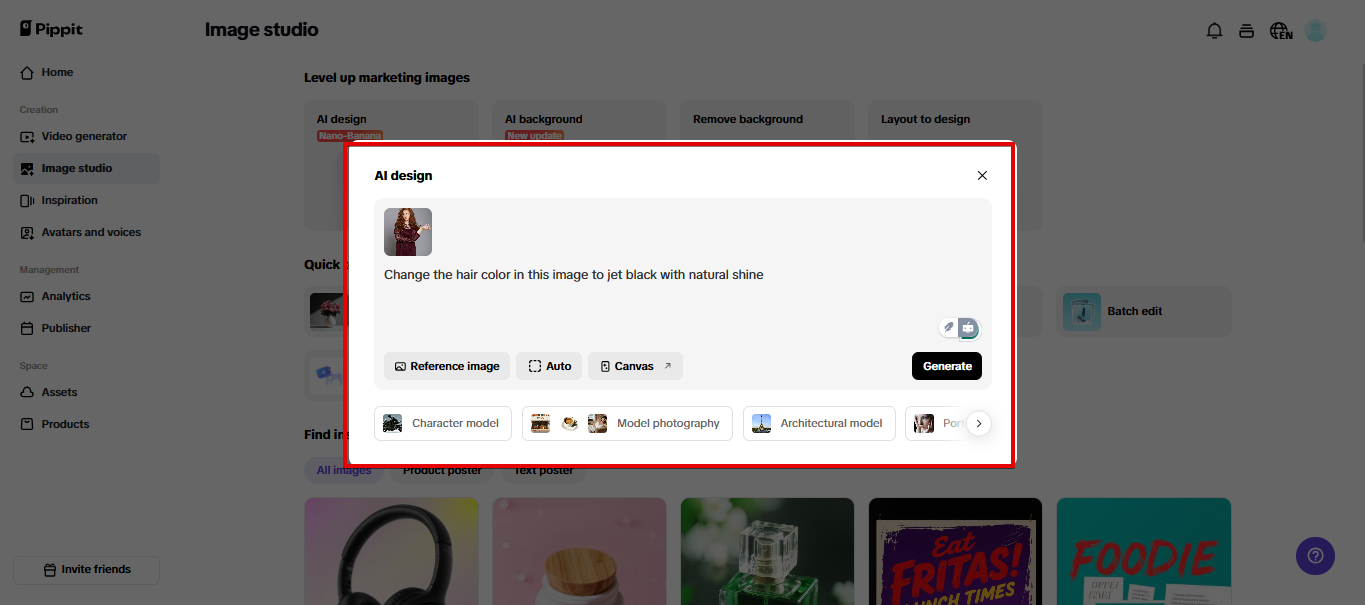
Task: Select the uploaded woman image thumbnail
Action: click(x=408, y=232)
